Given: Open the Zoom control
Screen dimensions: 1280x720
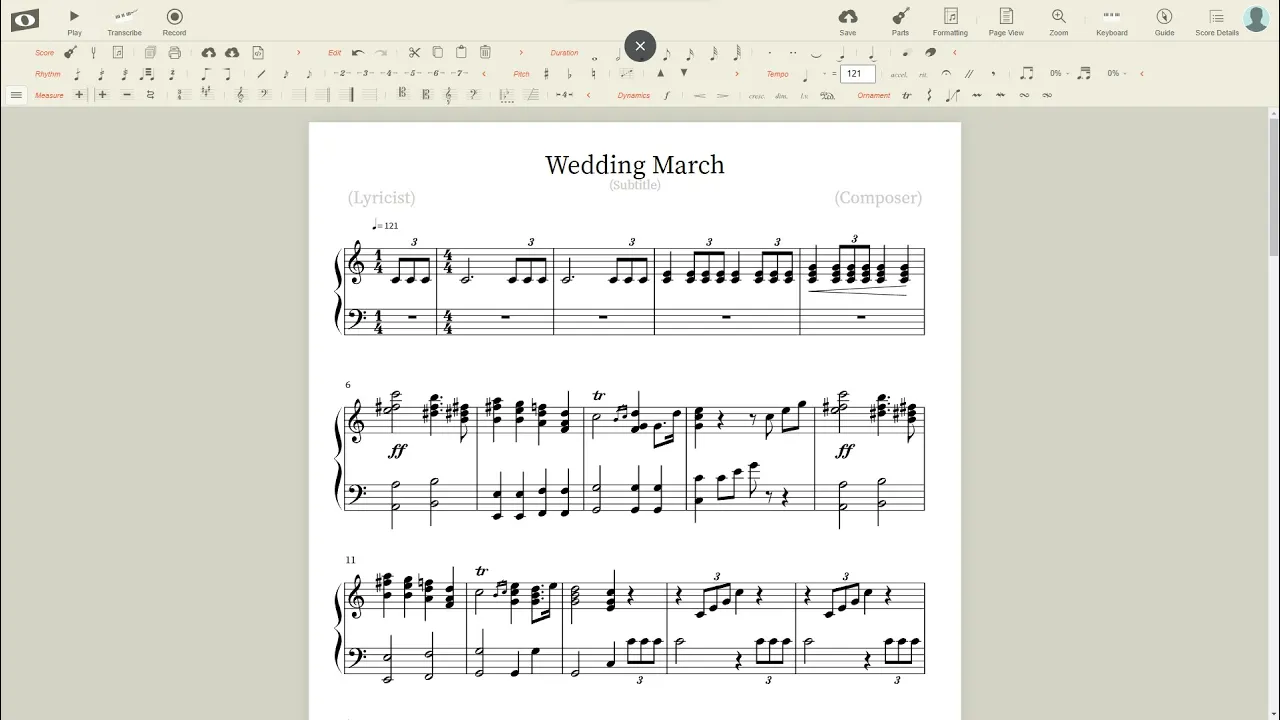Looking at the screenshot, I should (x=1058, y=20).
